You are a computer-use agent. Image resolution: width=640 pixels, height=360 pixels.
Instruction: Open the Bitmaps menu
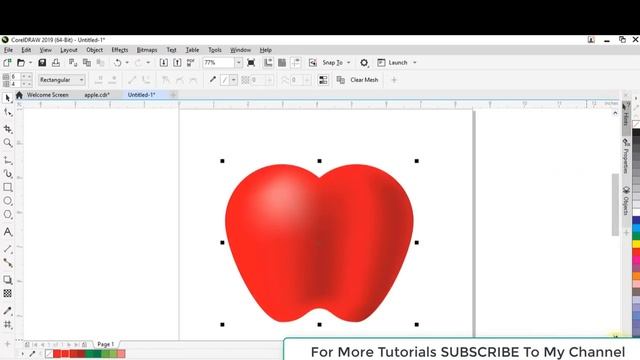(x=147, y=50)
